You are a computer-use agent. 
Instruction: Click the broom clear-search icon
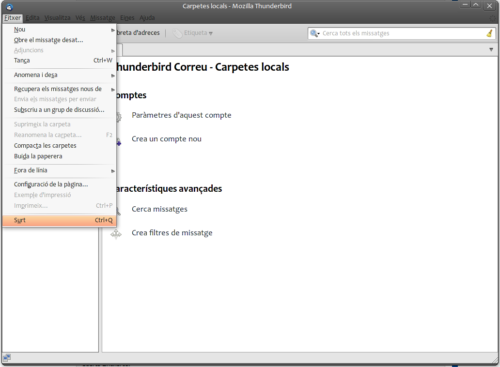tap(489, 33)
